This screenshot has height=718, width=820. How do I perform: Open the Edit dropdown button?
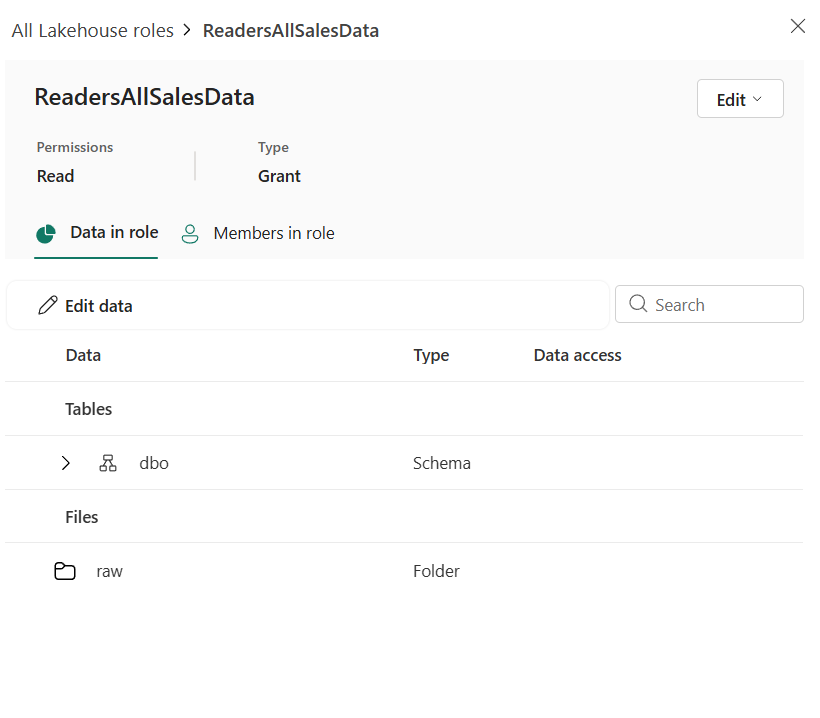click(740, 99)
